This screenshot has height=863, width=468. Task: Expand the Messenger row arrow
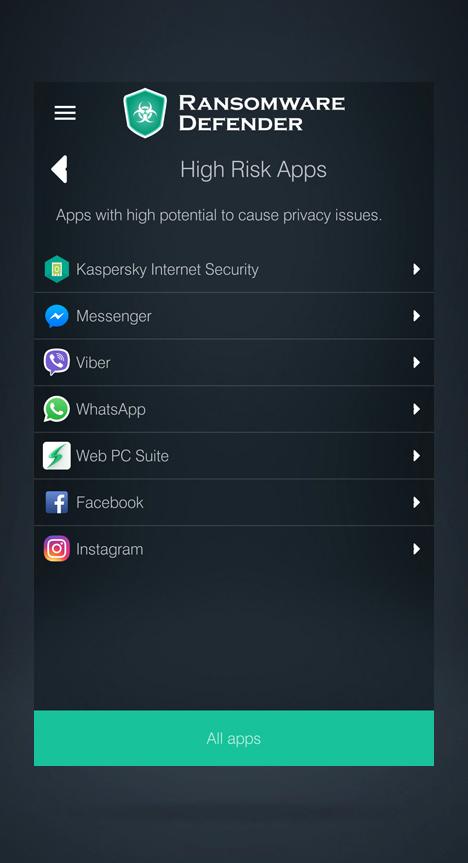[x=417, y=316]
